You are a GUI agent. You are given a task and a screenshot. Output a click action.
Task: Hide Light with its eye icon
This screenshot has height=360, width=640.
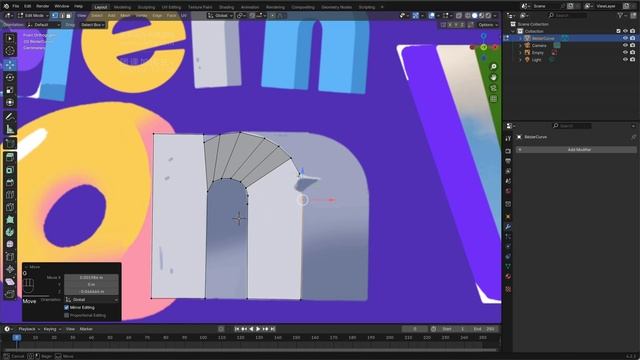click(625, 60)
